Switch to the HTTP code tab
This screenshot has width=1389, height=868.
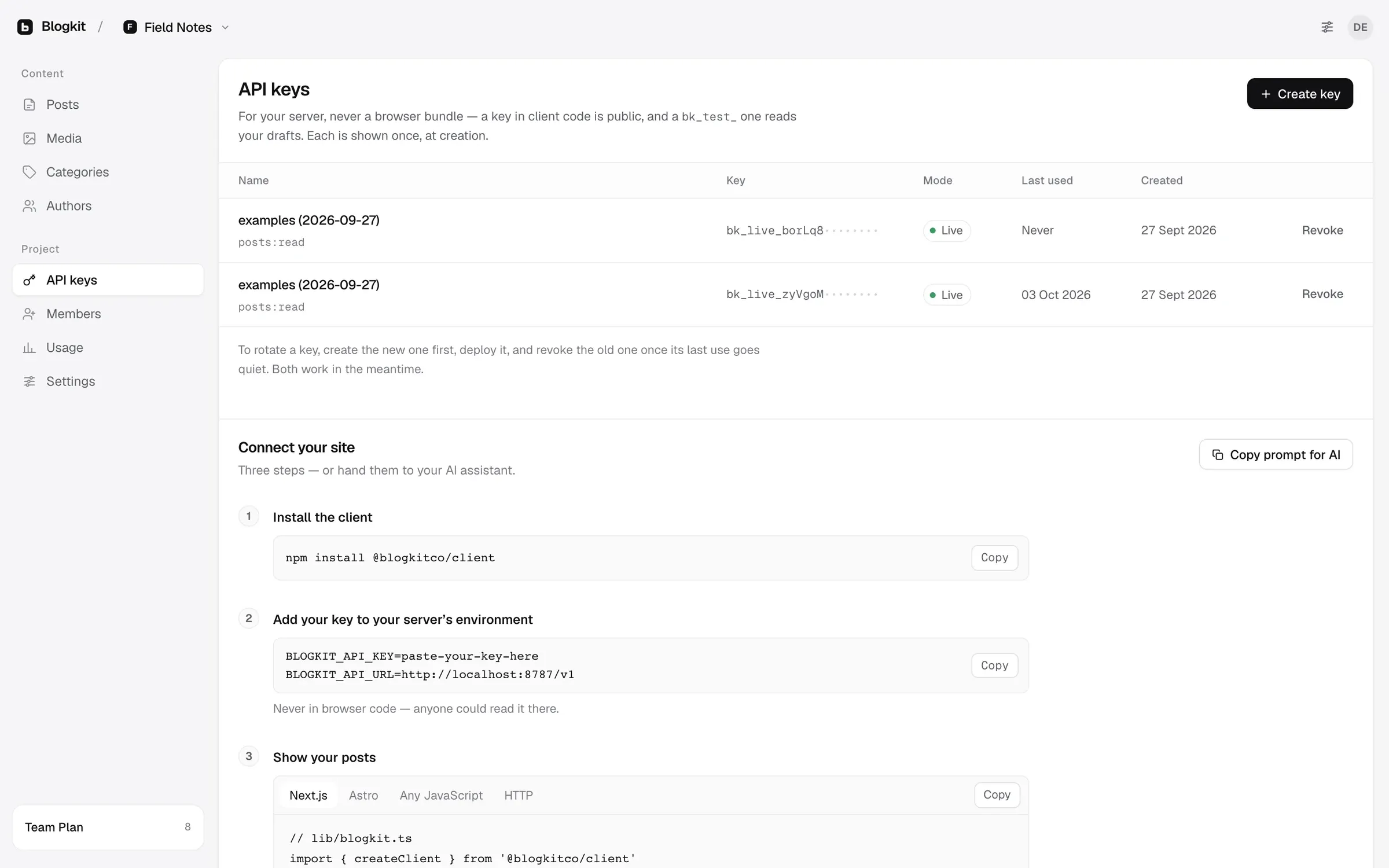[x=519, y=795]
